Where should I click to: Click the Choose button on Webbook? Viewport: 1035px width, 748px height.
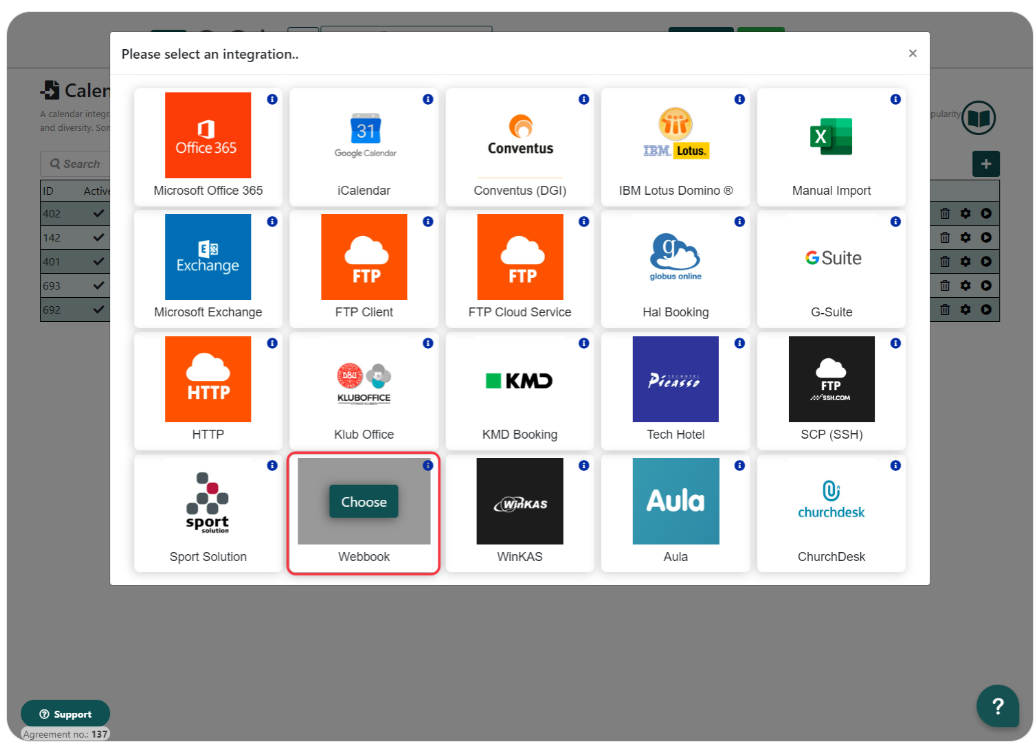point(364,502)
